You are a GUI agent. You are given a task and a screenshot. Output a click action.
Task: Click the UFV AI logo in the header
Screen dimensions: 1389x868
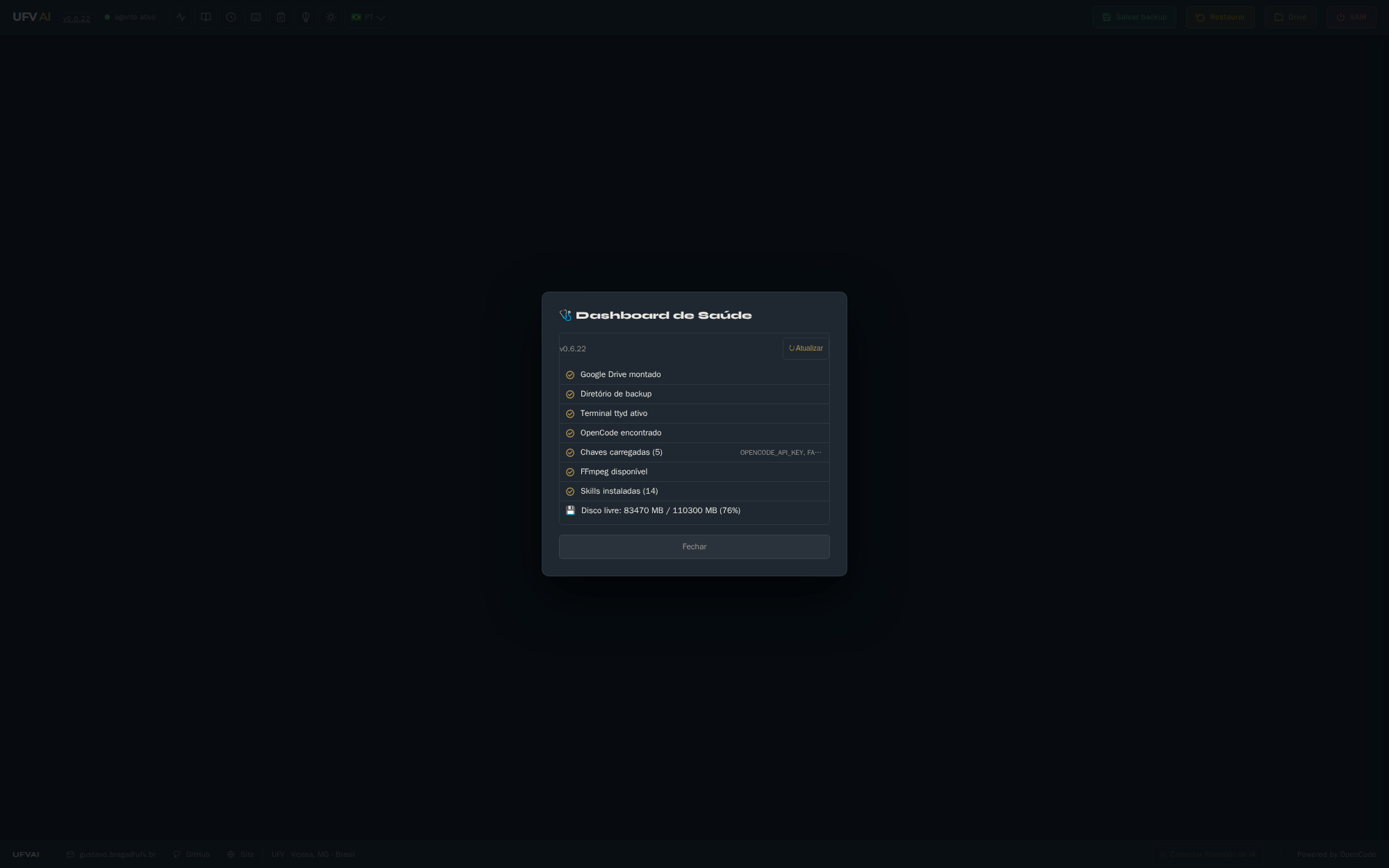point(31,17)
